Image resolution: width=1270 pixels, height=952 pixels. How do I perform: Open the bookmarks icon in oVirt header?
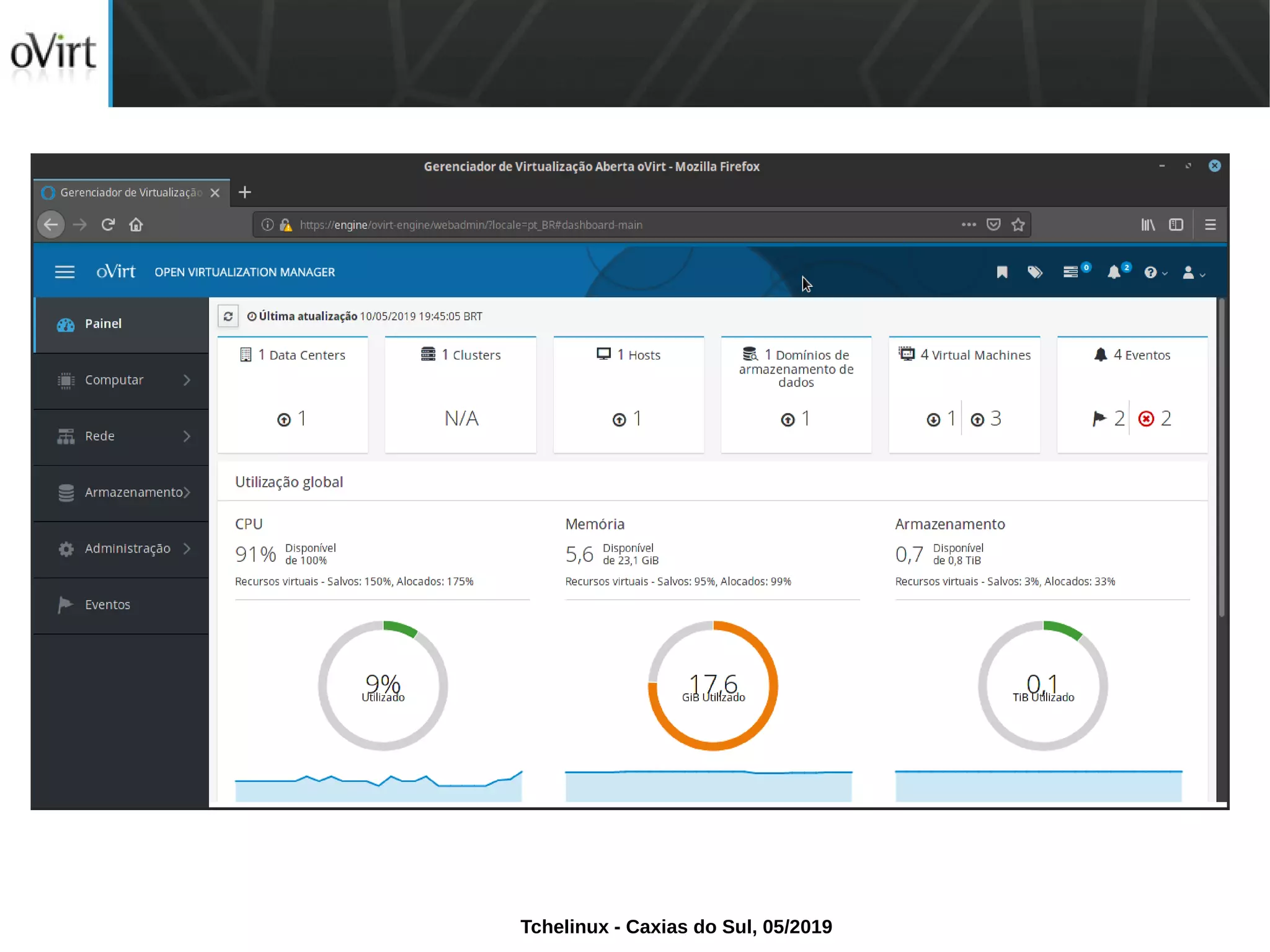click(x=1001, y=272)
